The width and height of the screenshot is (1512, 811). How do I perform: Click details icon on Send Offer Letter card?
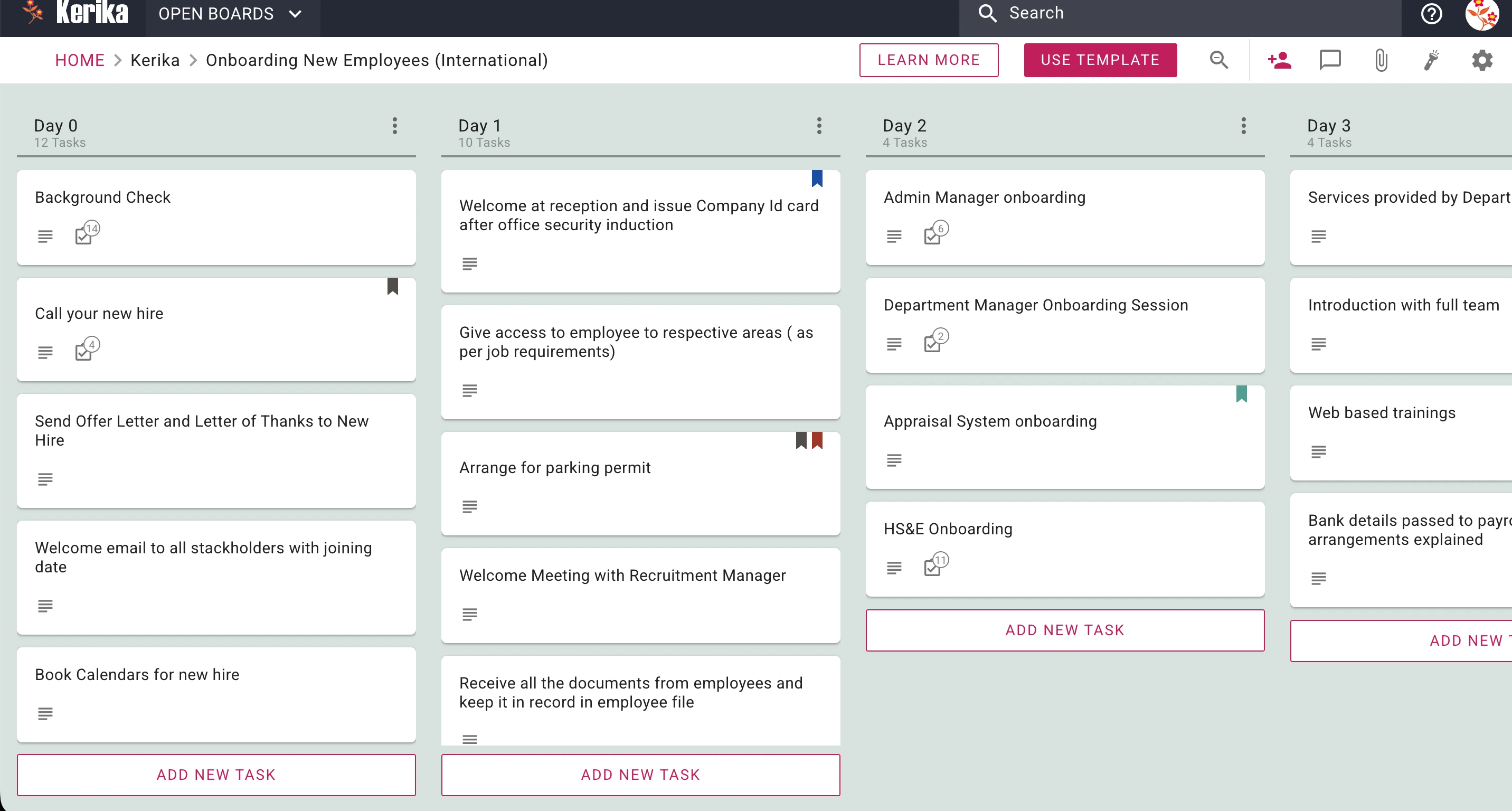point(45,479)
